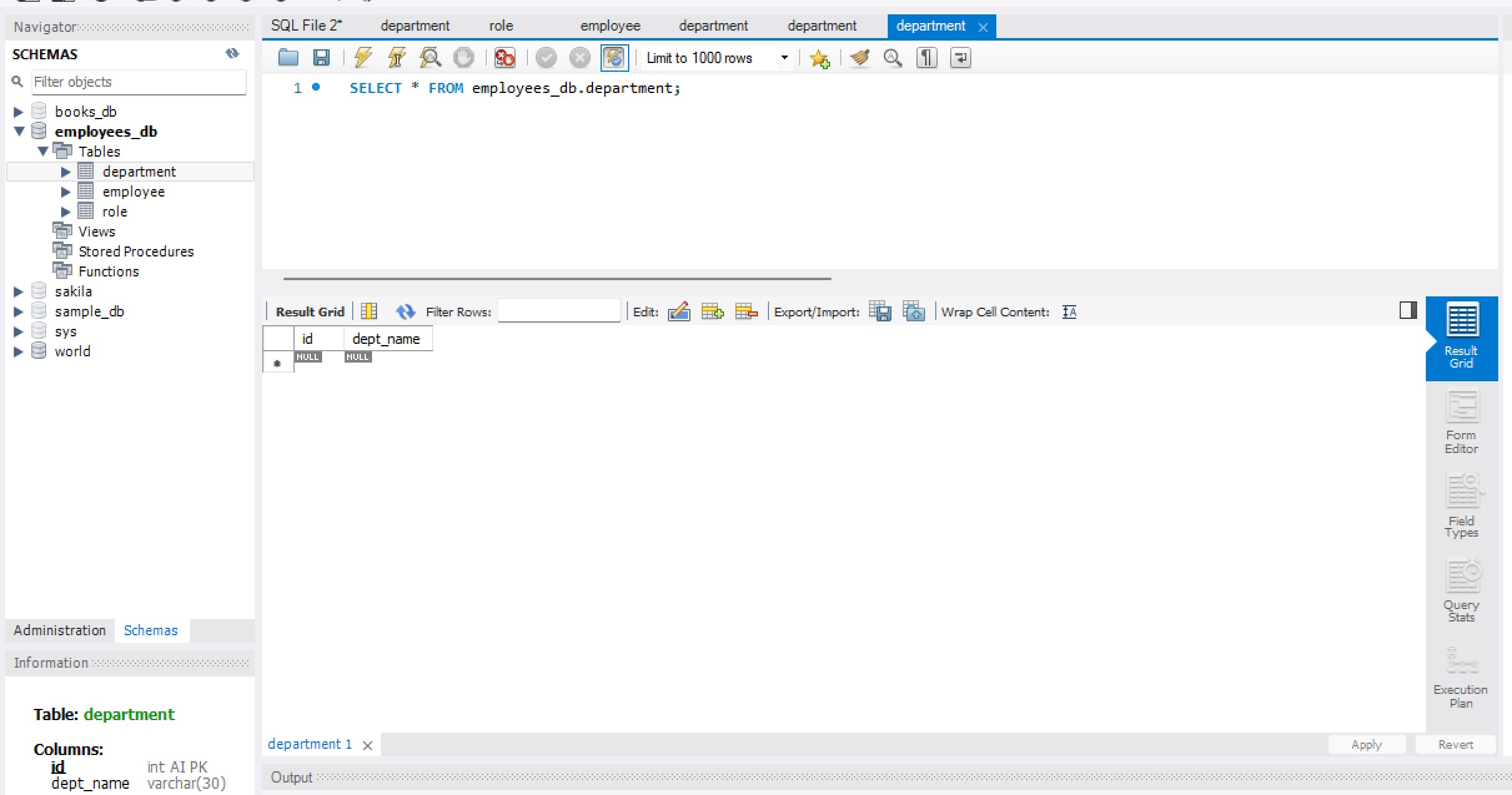Open SQL script file with folder icon

288,58
